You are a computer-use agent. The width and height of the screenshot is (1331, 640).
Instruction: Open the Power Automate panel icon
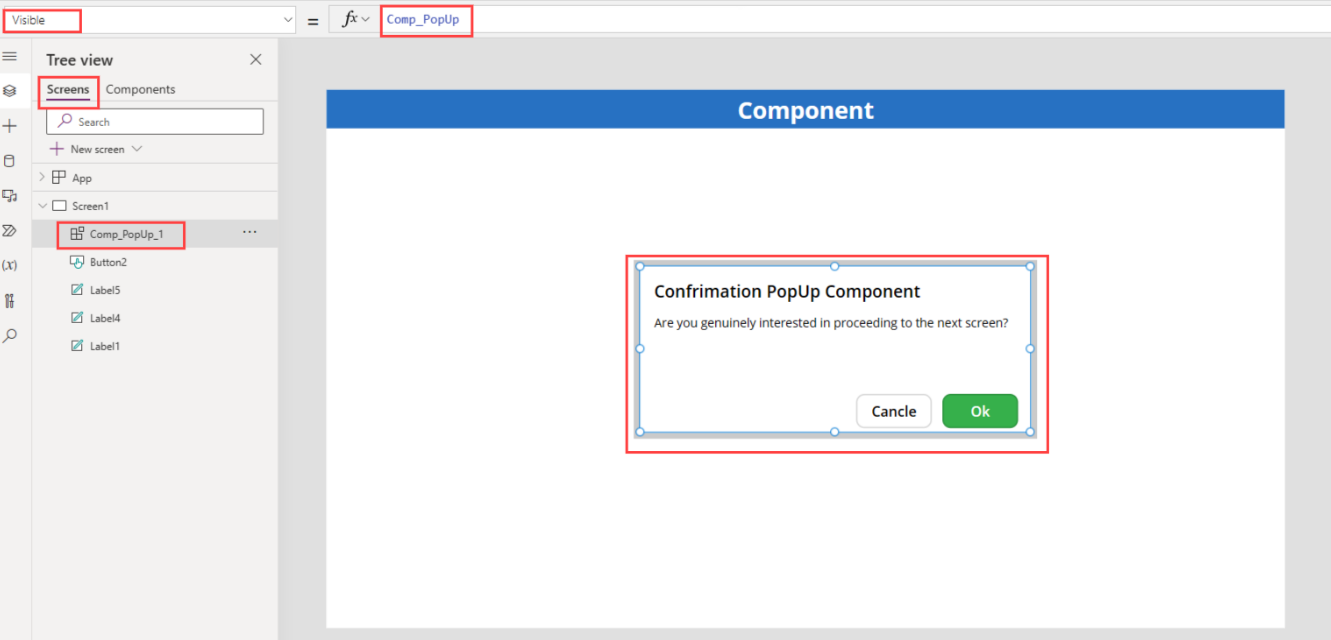10,229
